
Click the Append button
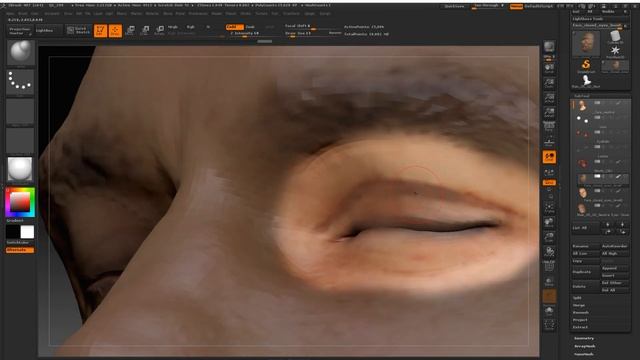pos(615,269)
